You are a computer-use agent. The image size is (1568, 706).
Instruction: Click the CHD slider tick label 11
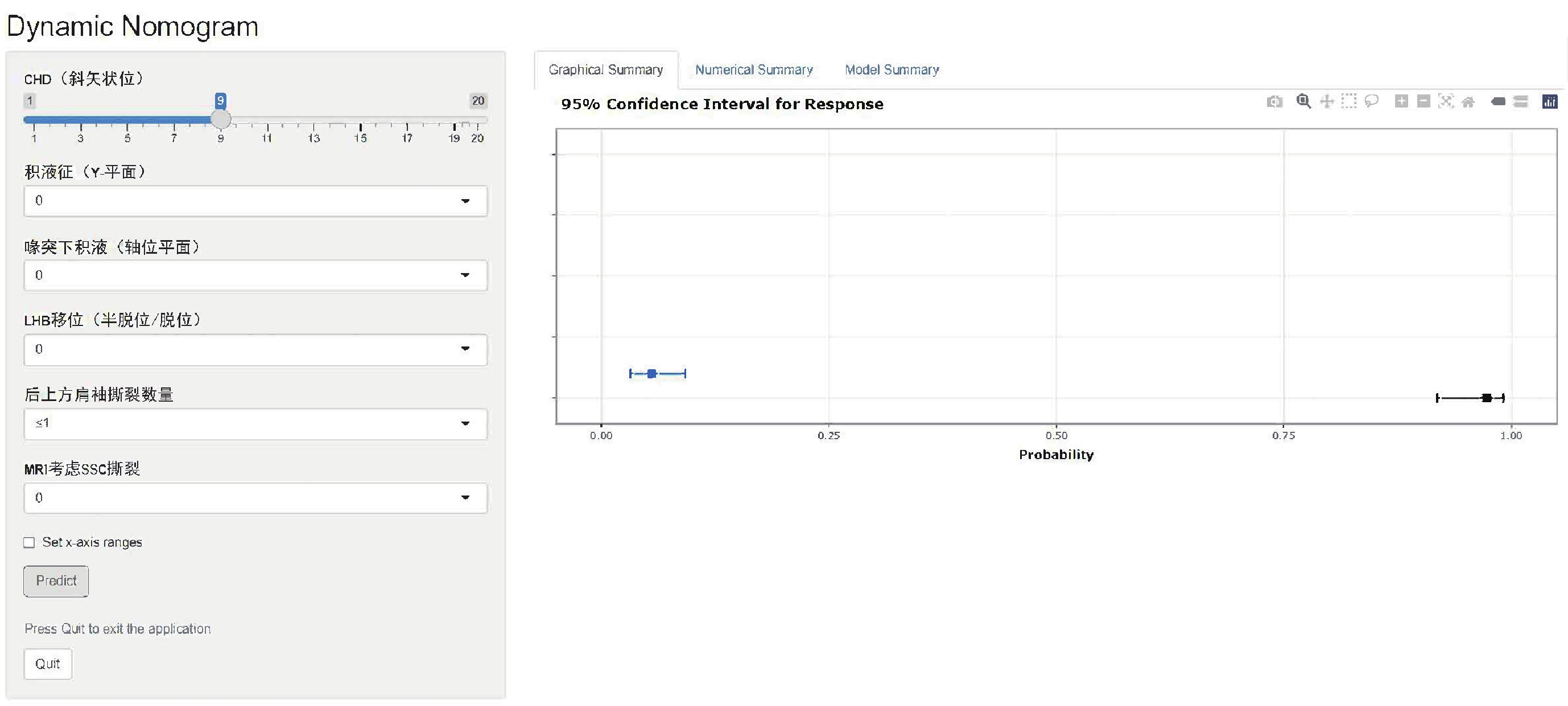[267, 138]
